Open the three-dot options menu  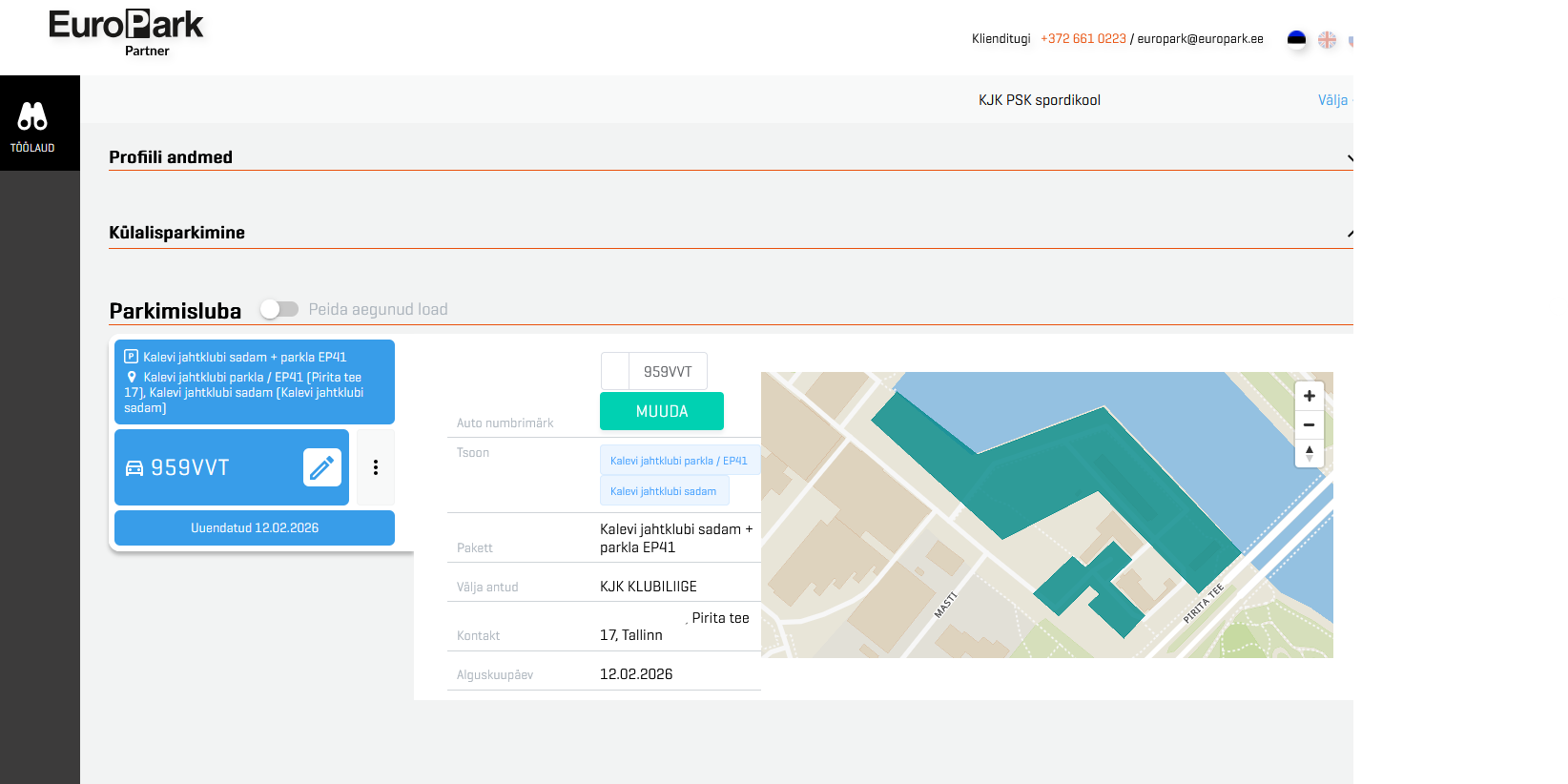(376, 467)
